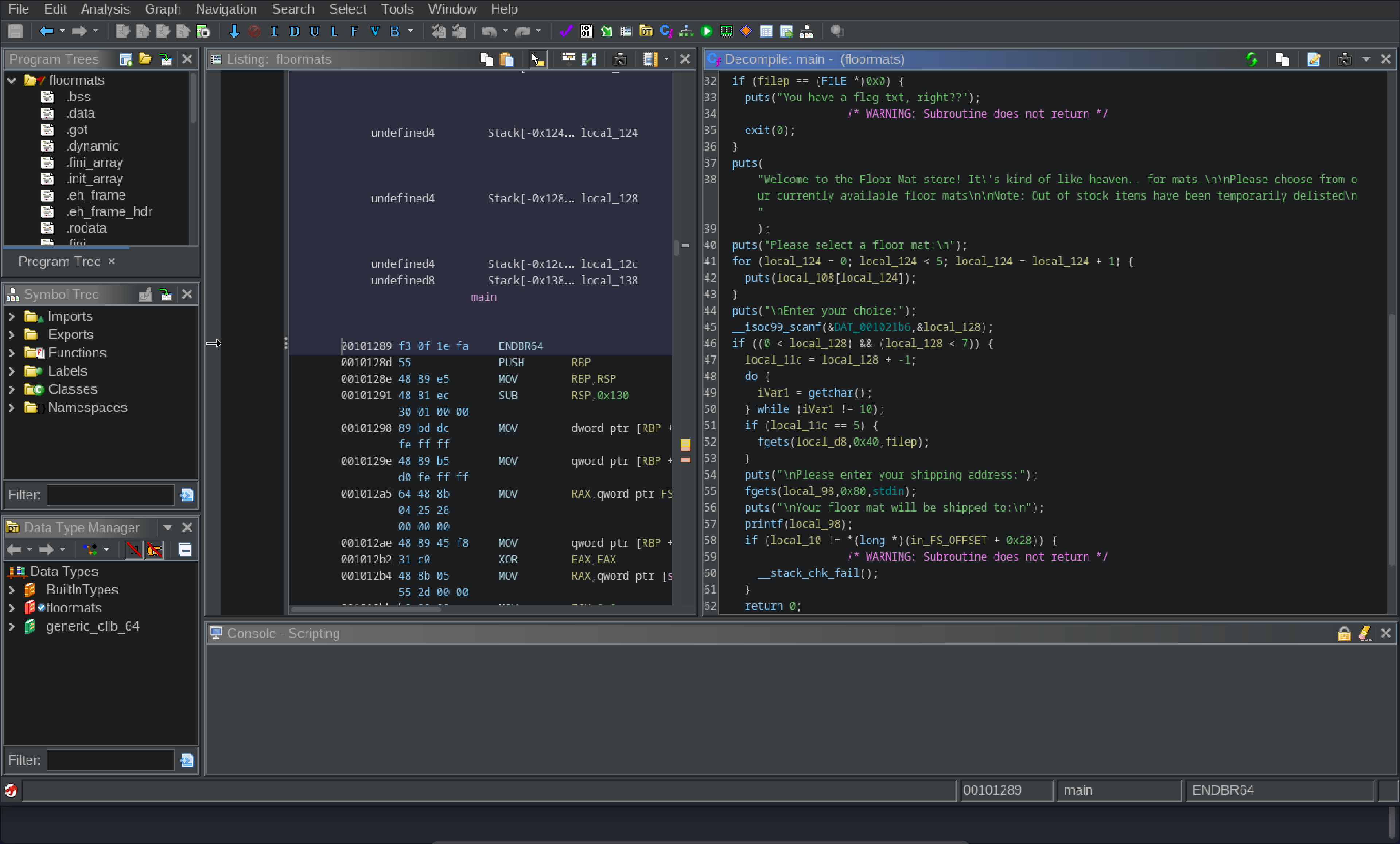Click the Symbol Tree Filter text field
This screenshot has height=844, width=1400.
coord(110,495)
